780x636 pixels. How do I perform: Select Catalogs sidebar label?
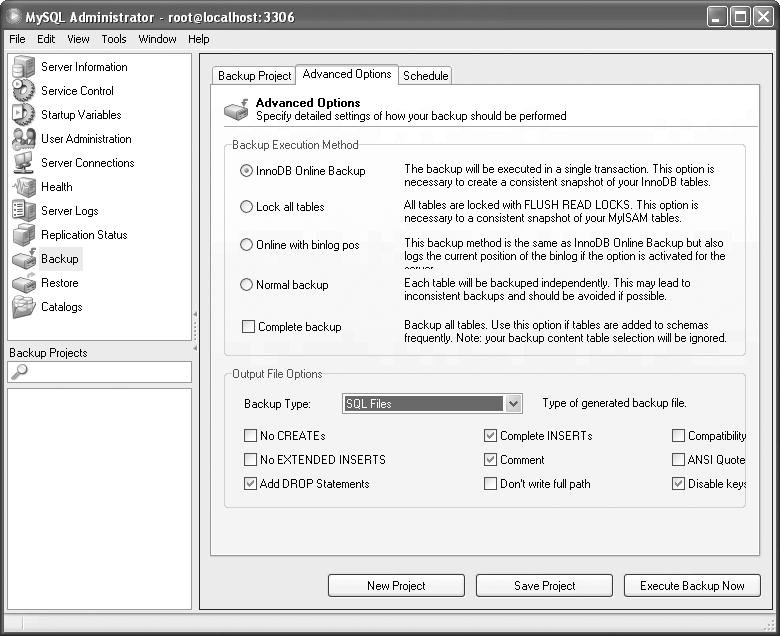click(62, 307)
